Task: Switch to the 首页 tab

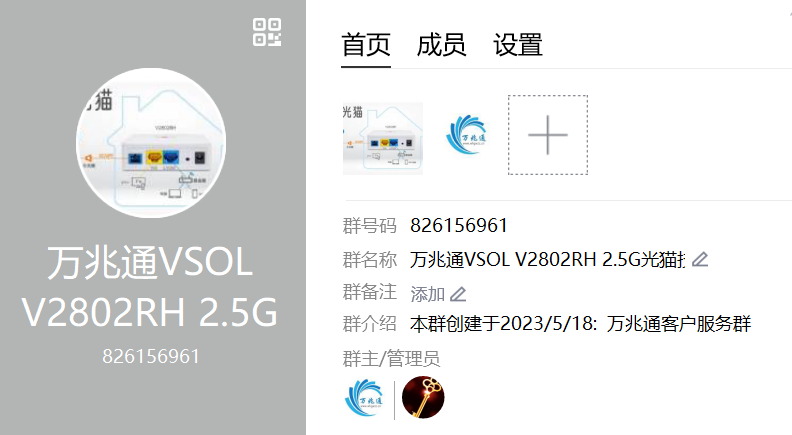Action: click(366, 44)
